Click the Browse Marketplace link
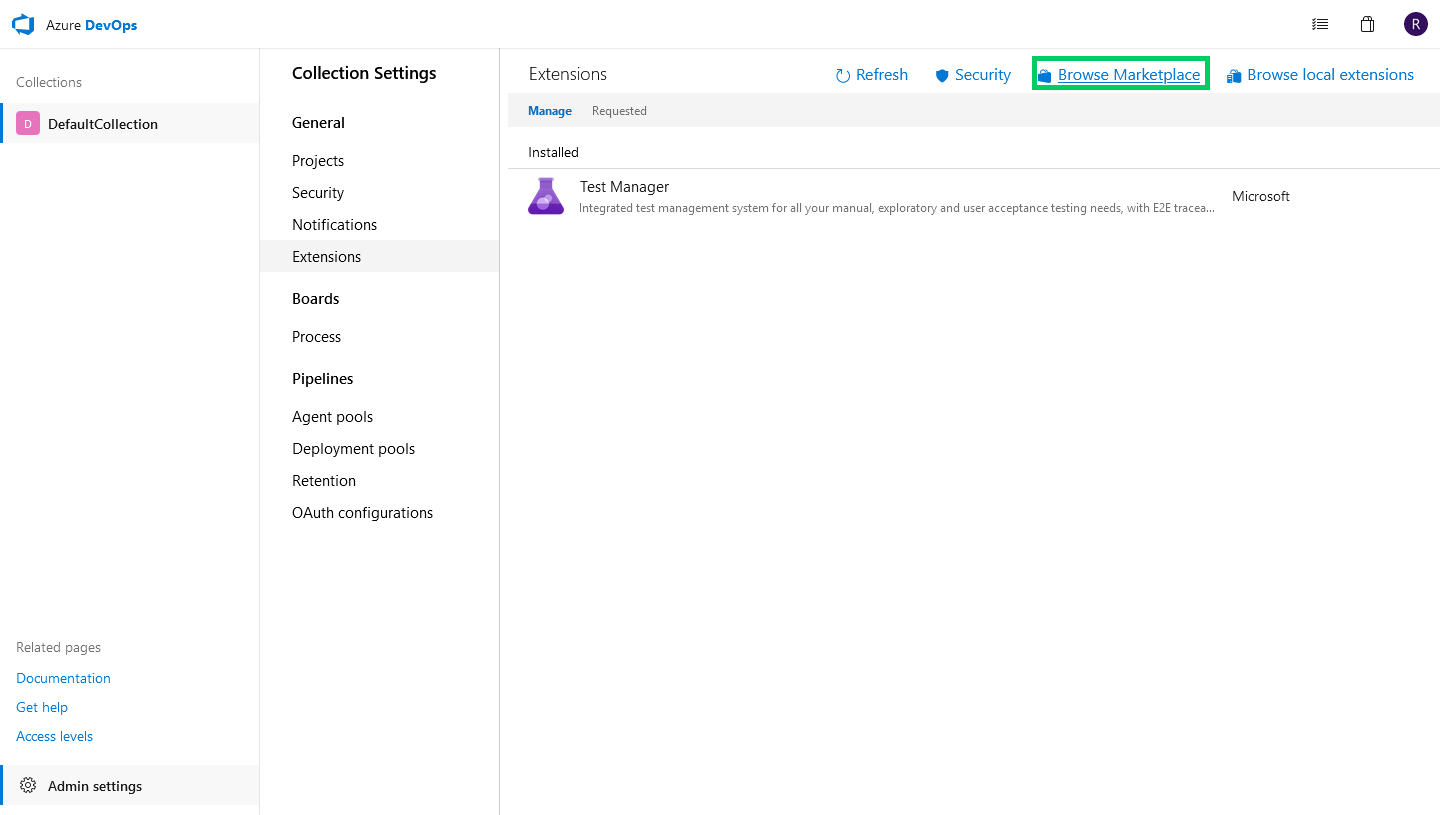This screenshot has height=815, width=1440. click(1129, 75)
